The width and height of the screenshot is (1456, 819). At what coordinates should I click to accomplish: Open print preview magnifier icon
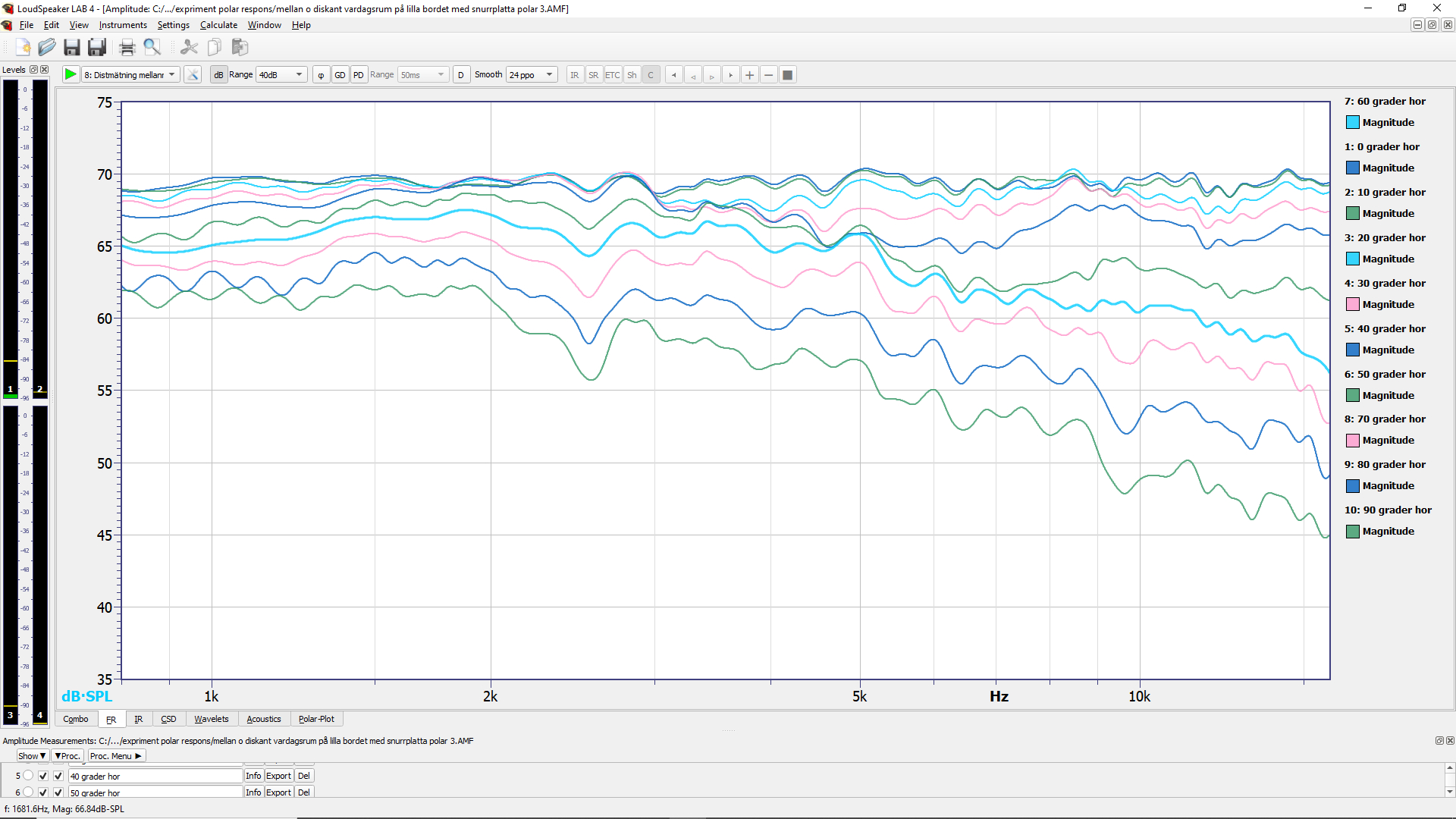[x=152, y=48]
